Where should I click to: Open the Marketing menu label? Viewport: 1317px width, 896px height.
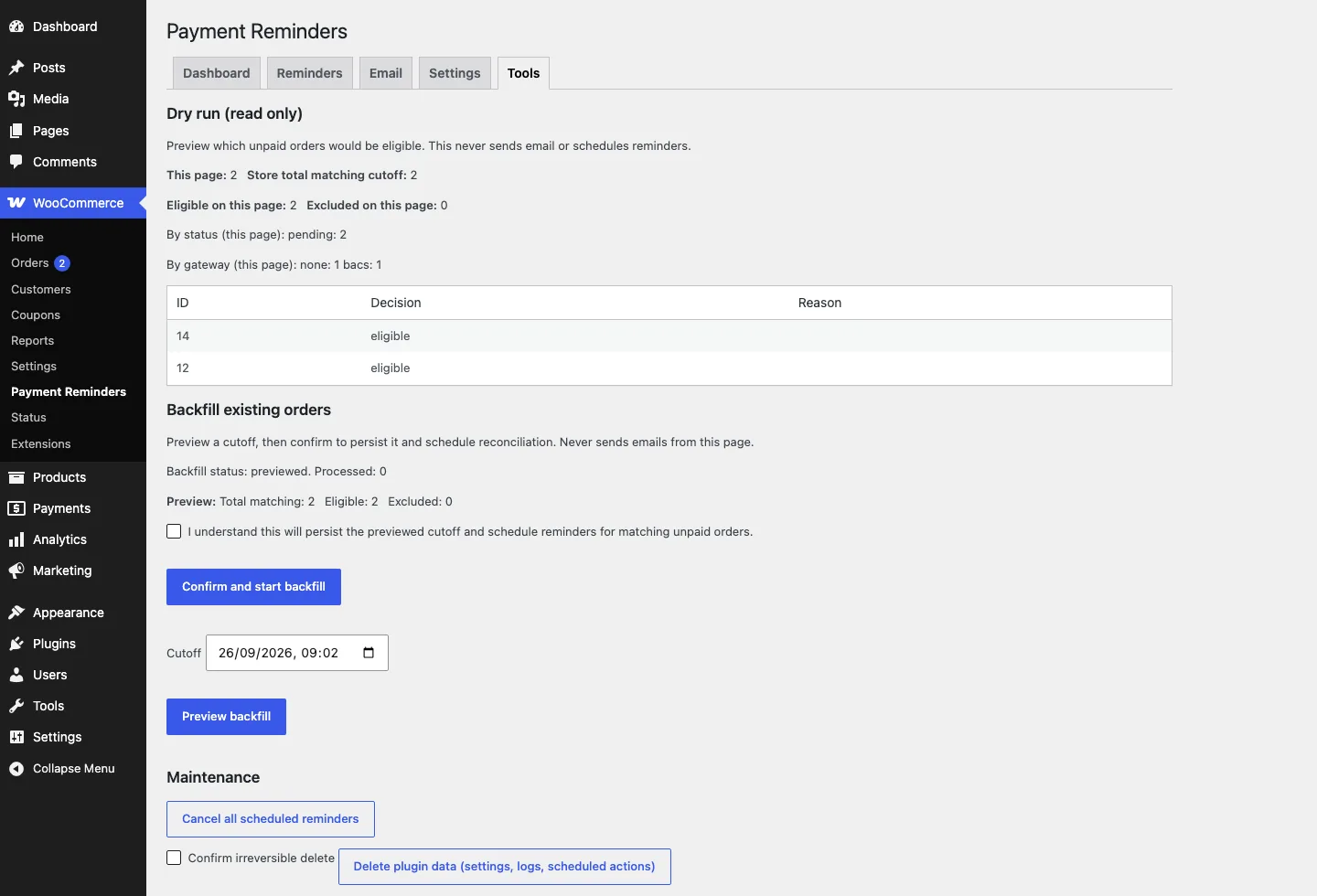(x=62, y=571)
